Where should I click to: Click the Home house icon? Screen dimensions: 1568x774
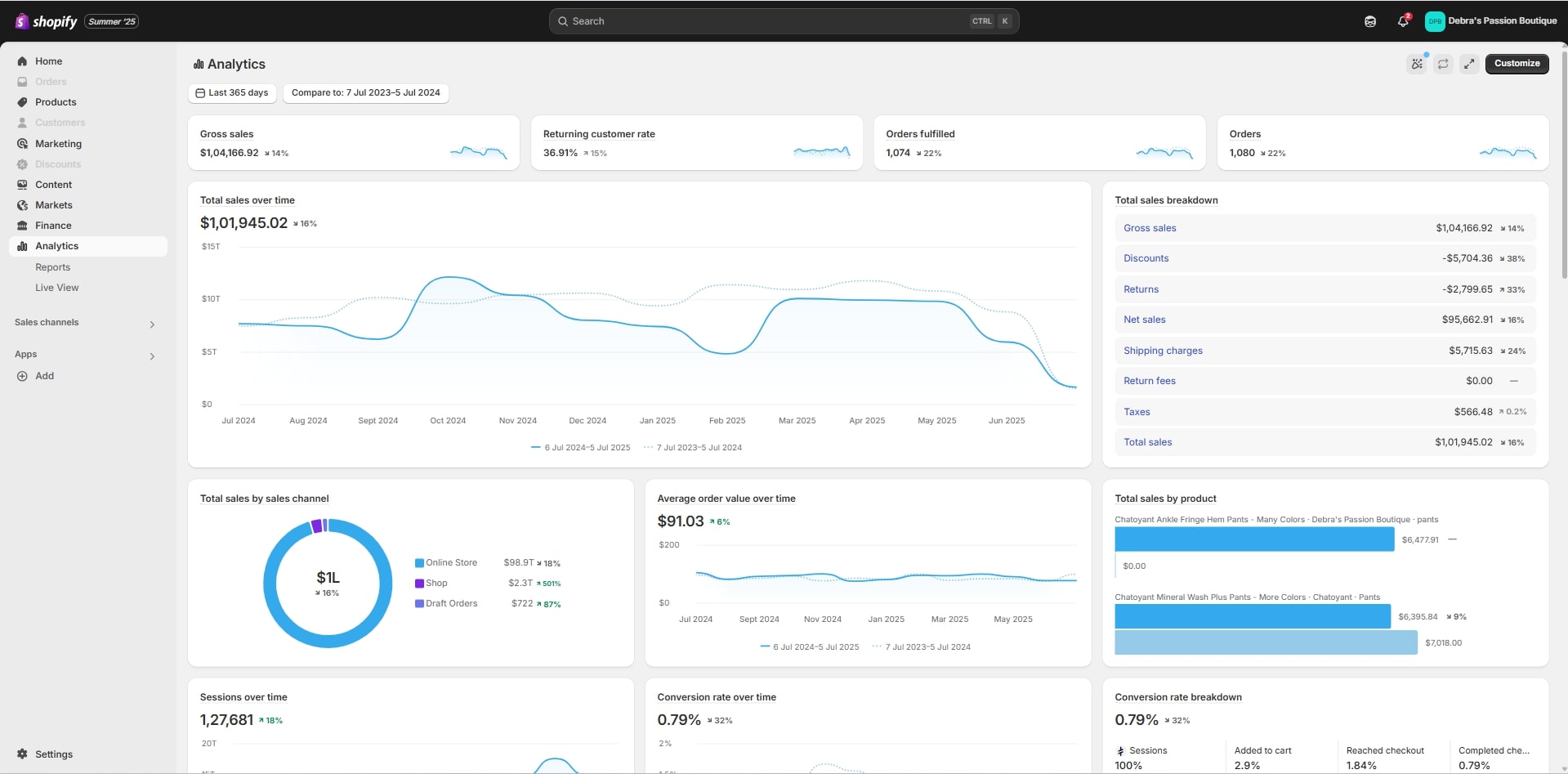pyautogui.click(x=22, y=61)
